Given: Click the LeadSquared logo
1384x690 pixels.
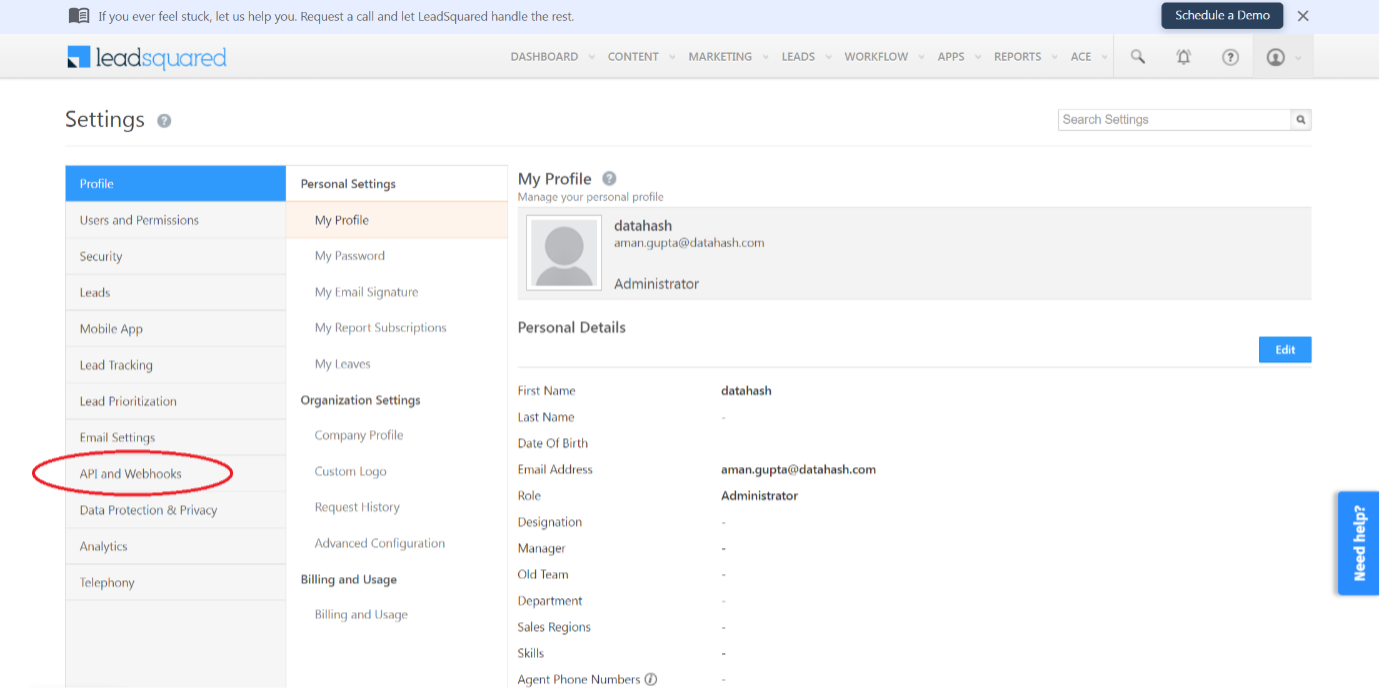Looking at the screenshot, I should pos(147,58).
